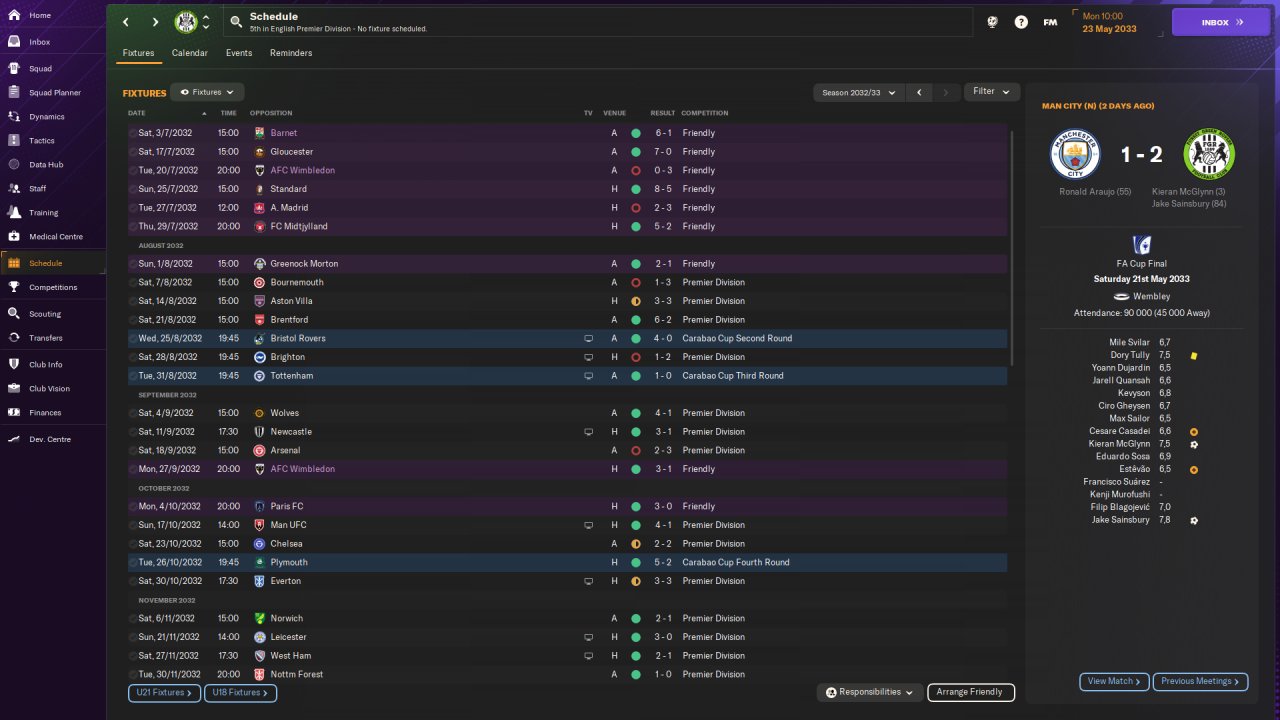Click the purple INBOX continue button

coord(1220,22)
